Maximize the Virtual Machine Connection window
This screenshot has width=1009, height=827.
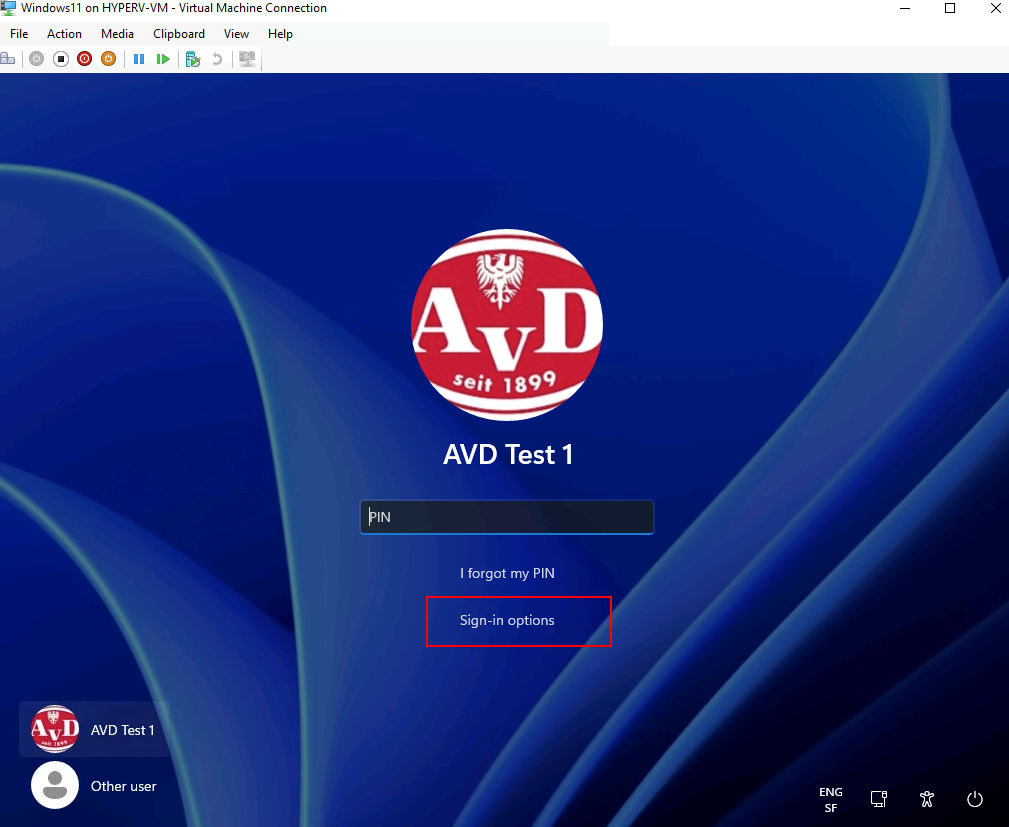[x=950, y=8]
